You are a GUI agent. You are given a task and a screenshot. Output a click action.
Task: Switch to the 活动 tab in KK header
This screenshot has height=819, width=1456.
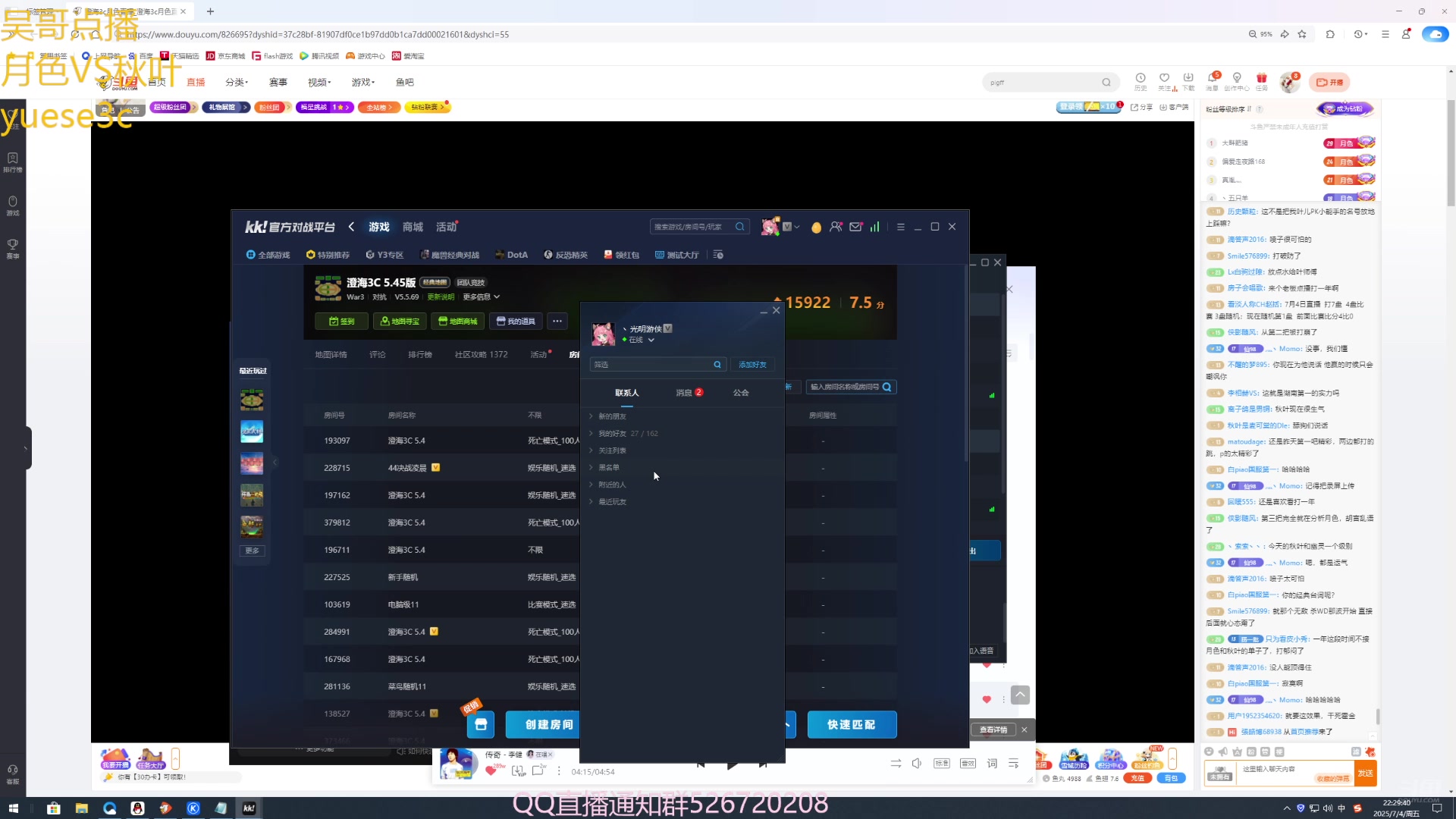446,227
